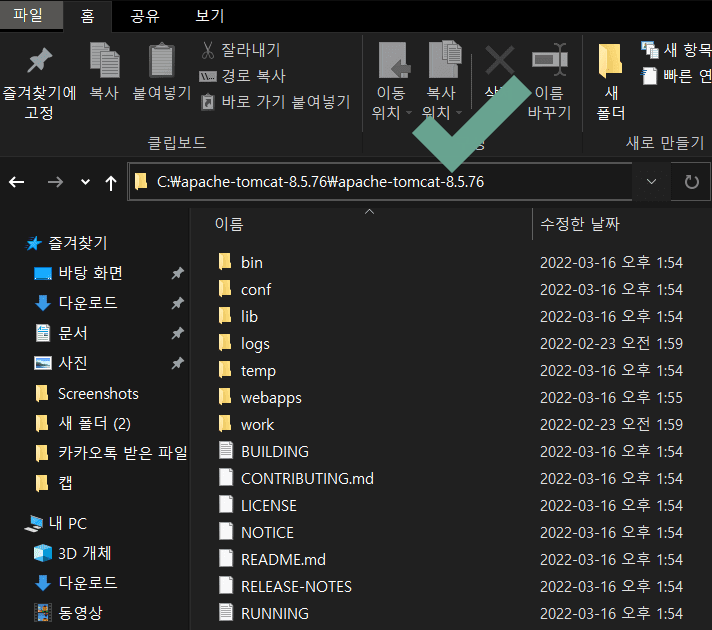Click pin icon next to 문서
Viewport: 712px width, 630px height.
[177, 333]
